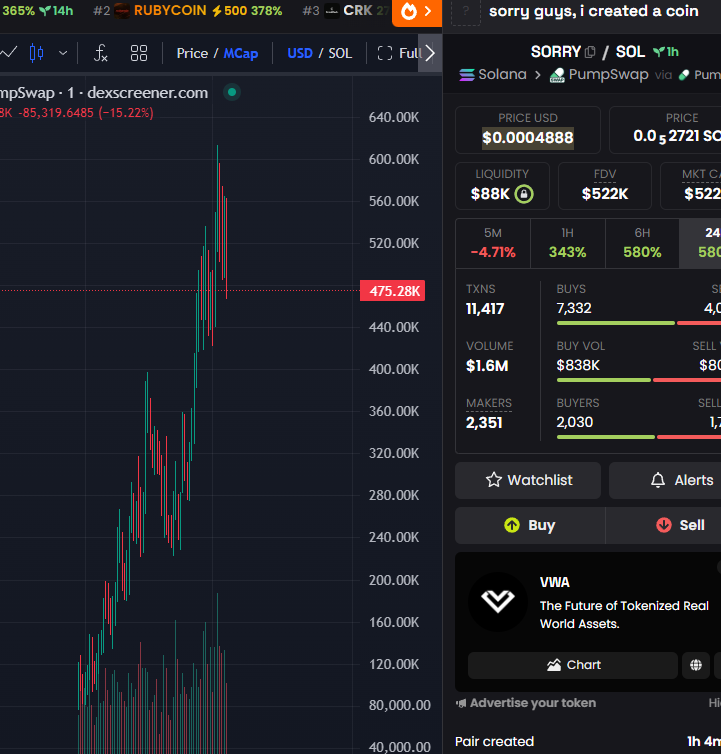Click the VOLUME value $1.6M
This screenshot has width=721, height=754.
coord(487,366)
